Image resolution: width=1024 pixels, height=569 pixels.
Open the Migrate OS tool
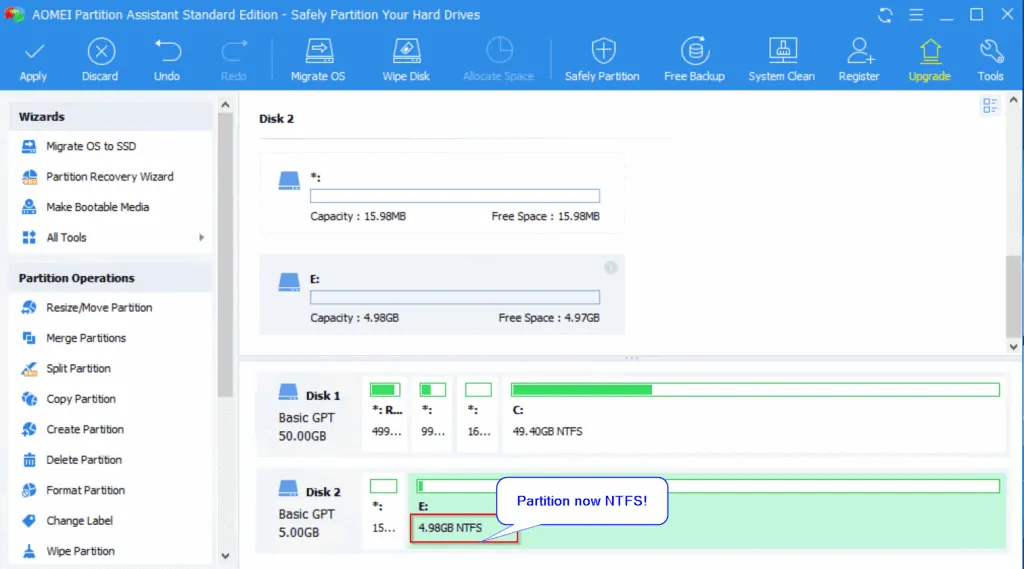(318, 52)
